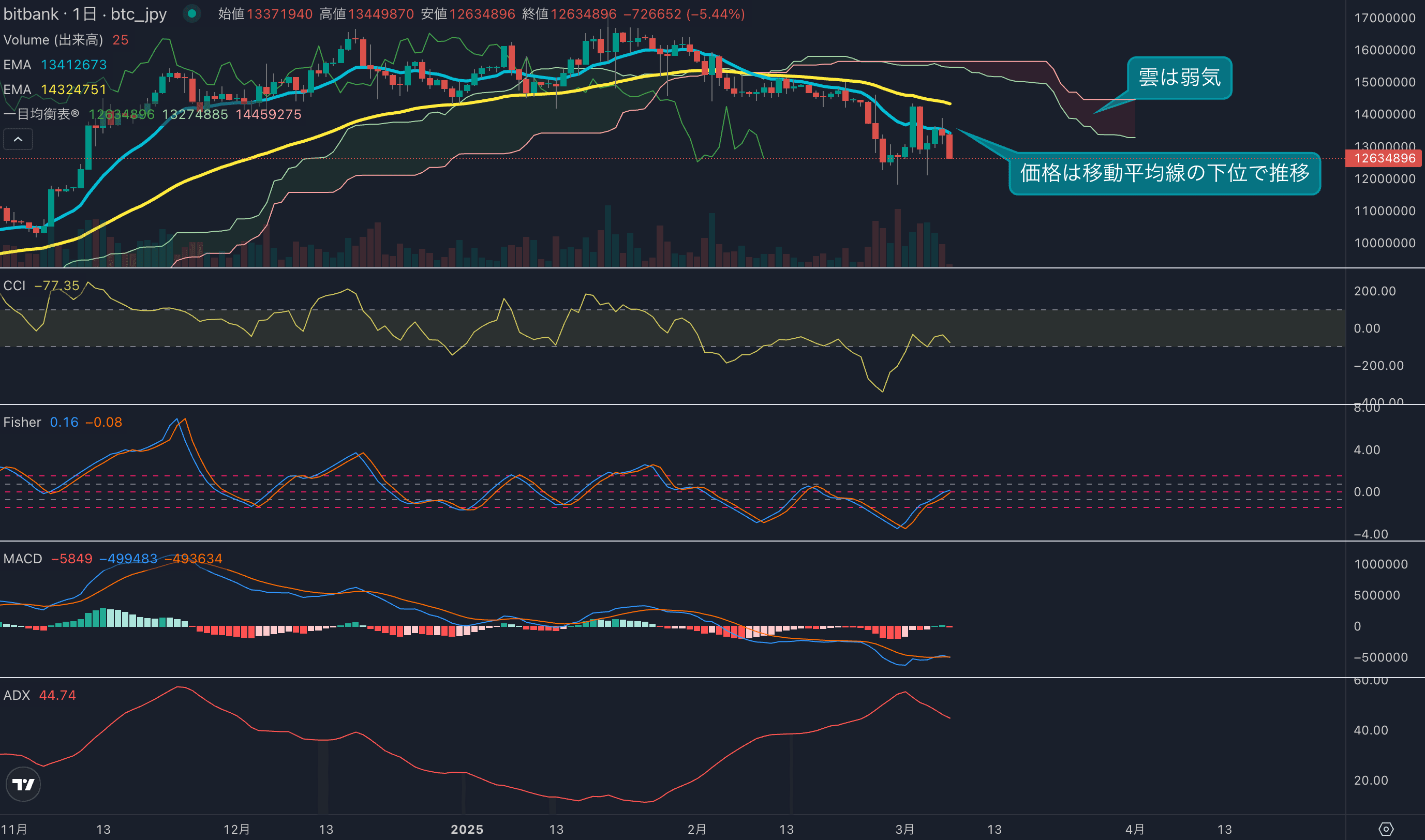Click the red 12634896 current price label
This screenshot has width=1425, height=840.
coord(1384,158)
